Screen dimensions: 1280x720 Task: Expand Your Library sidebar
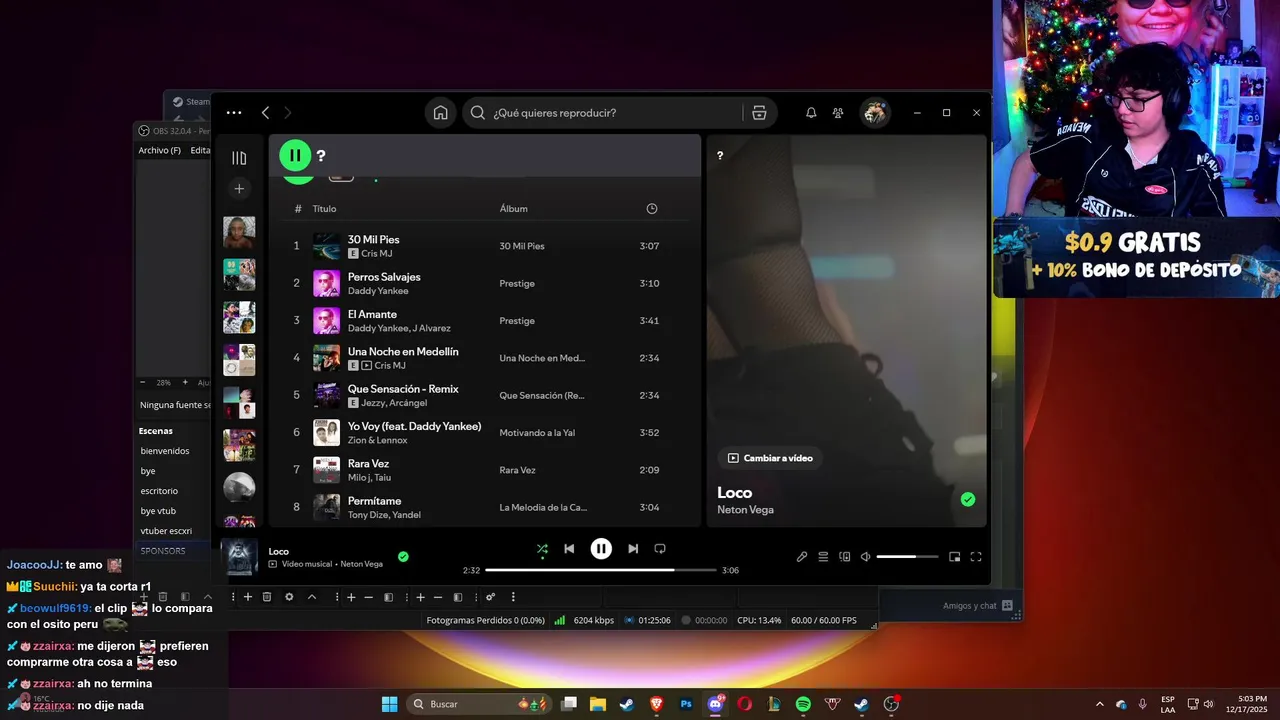pyautogui.click(x=239, y=158)
